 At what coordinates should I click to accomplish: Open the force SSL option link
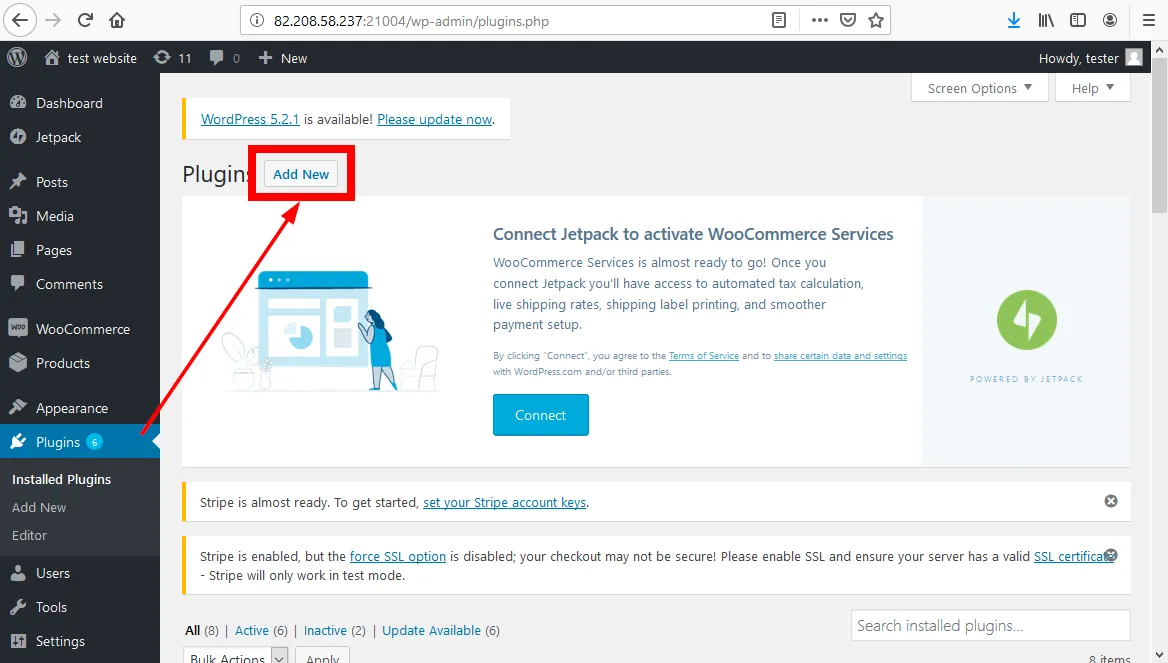click(398, 556)
